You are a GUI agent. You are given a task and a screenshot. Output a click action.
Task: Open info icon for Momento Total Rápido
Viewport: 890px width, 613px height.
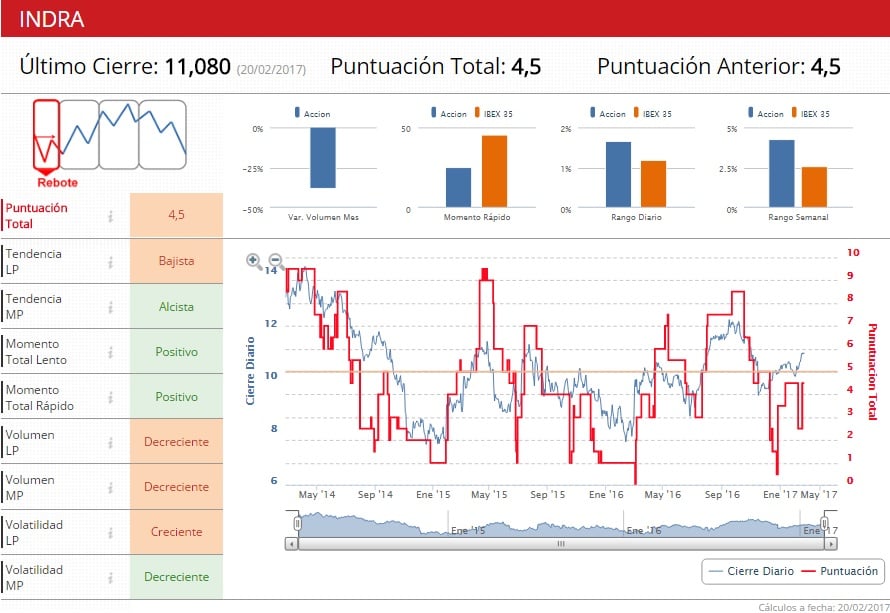click(x=111, y=397)
